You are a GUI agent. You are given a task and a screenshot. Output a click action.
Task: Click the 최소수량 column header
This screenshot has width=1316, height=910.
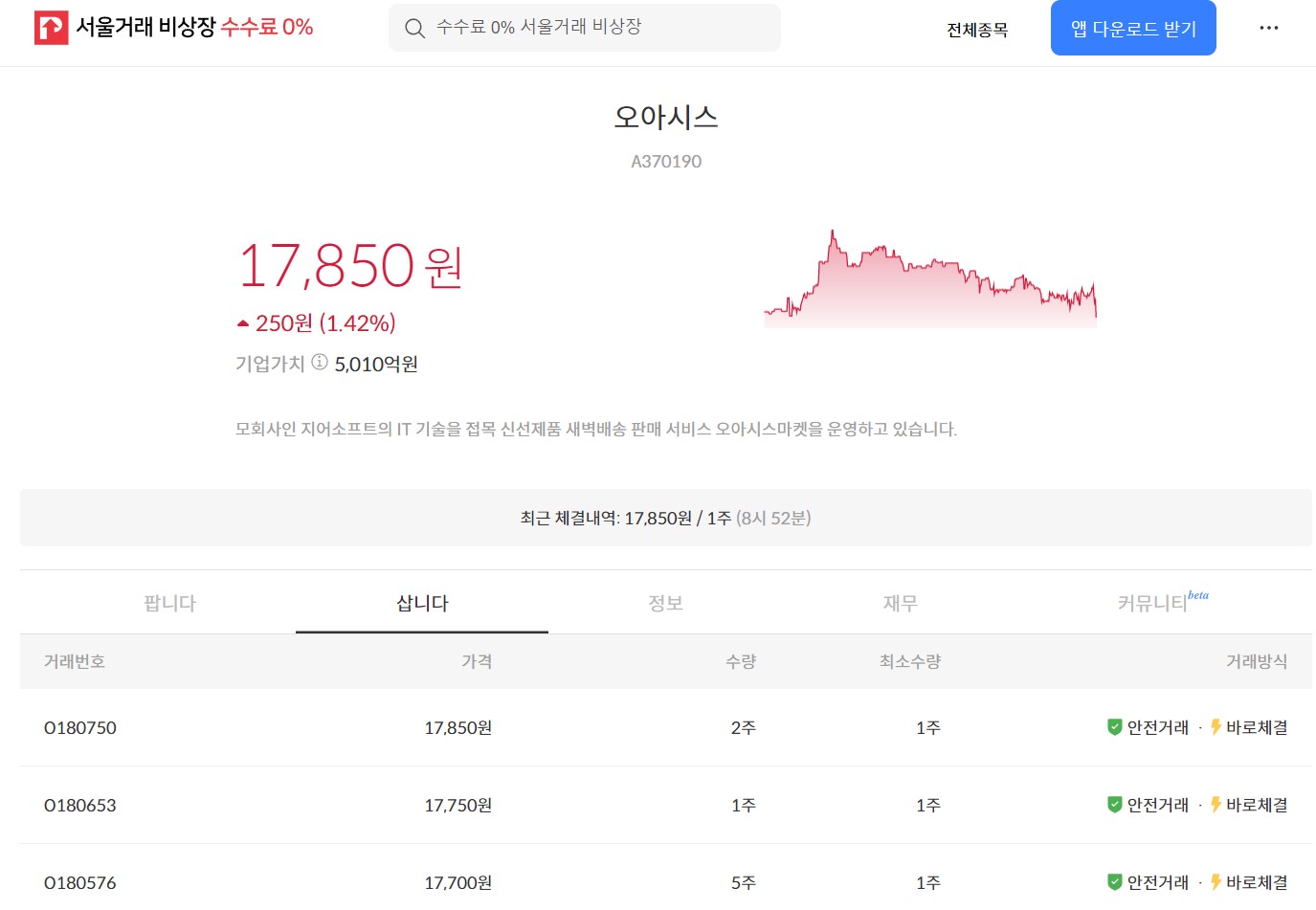point(910,661)
